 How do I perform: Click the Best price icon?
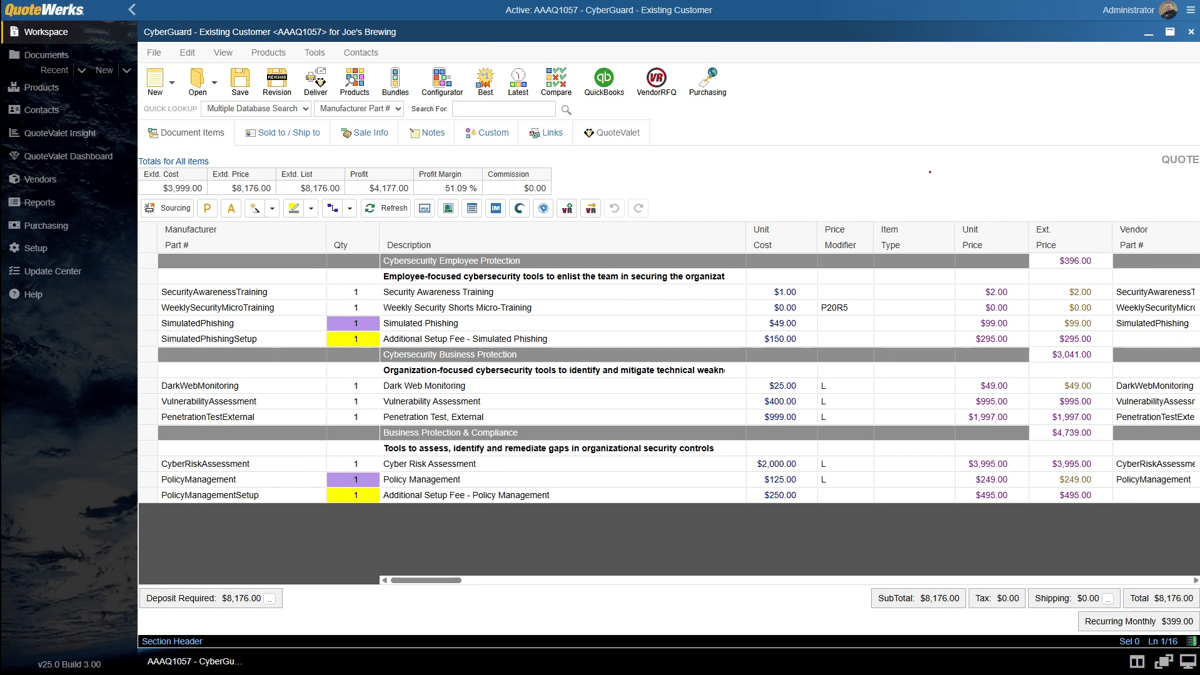485,81
